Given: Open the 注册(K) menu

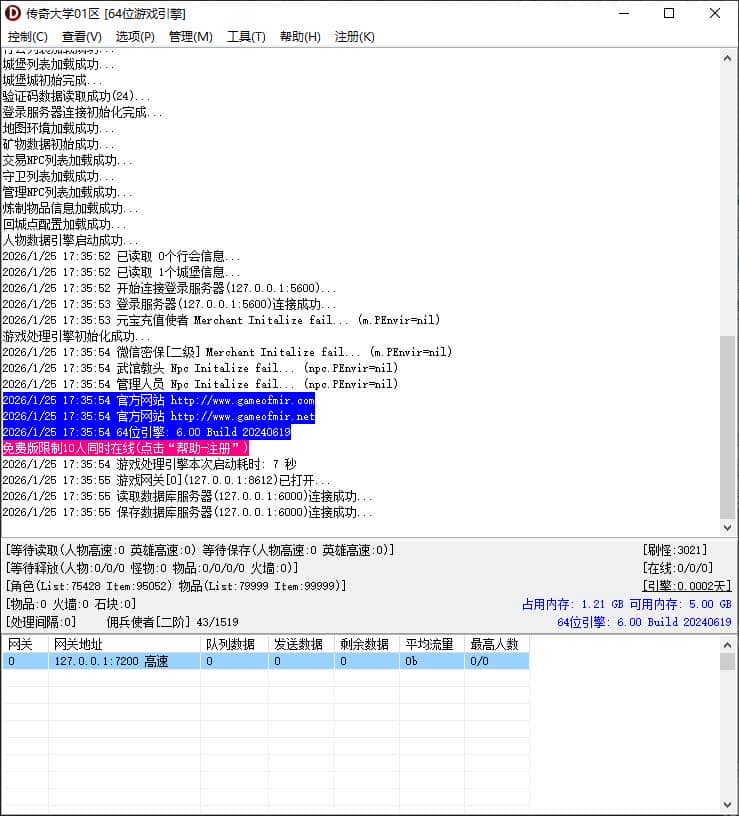Looking at the screenshot, I should pyautogui.click(x=354, y=37).
